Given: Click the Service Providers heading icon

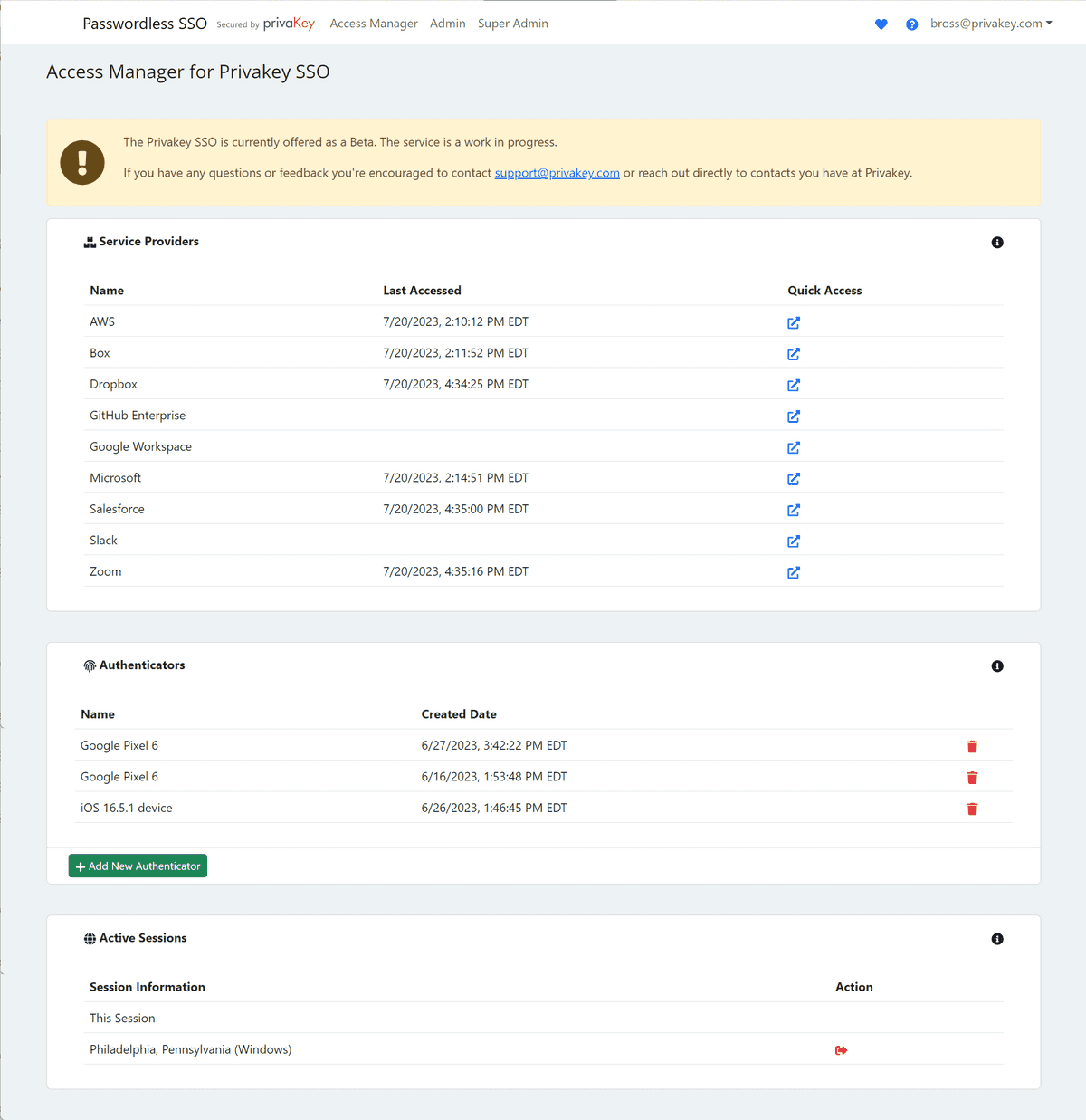Looking at the screenshot, I should (90, 243).
